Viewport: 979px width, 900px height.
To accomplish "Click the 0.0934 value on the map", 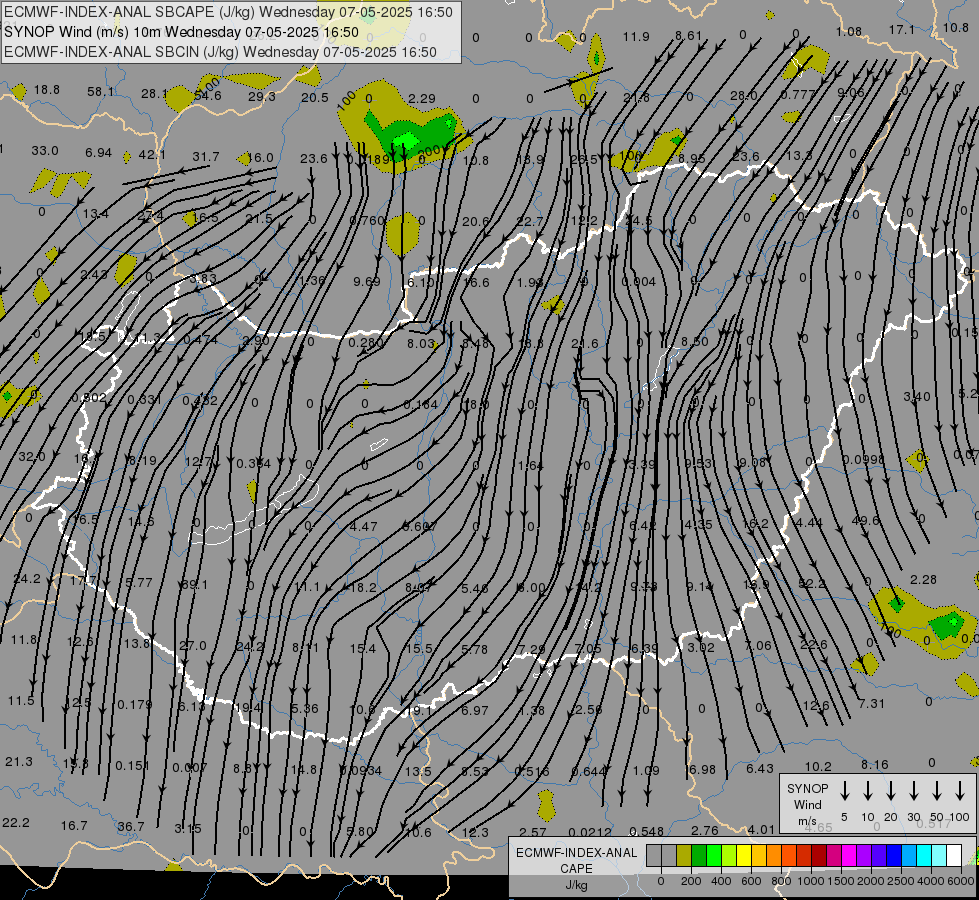I will point(360,770).
